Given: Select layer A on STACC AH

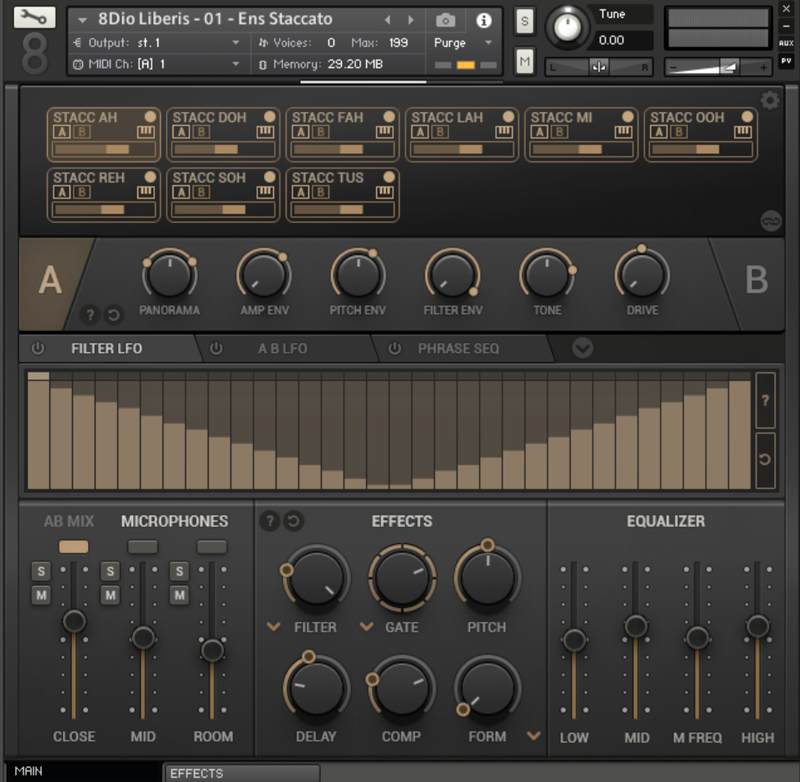Looking at the screenshot, I should pos(62,132).
